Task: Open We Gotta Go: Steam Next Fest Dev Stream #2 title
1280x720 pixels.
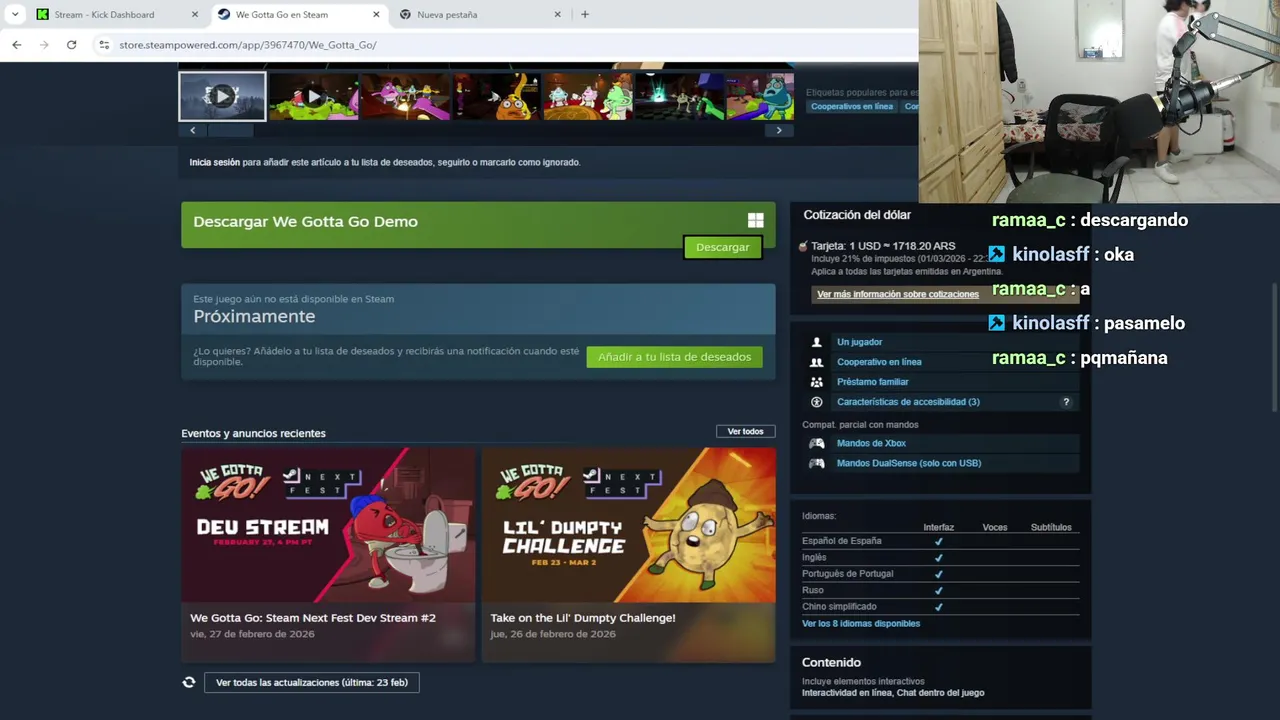Action: (313, 618)
